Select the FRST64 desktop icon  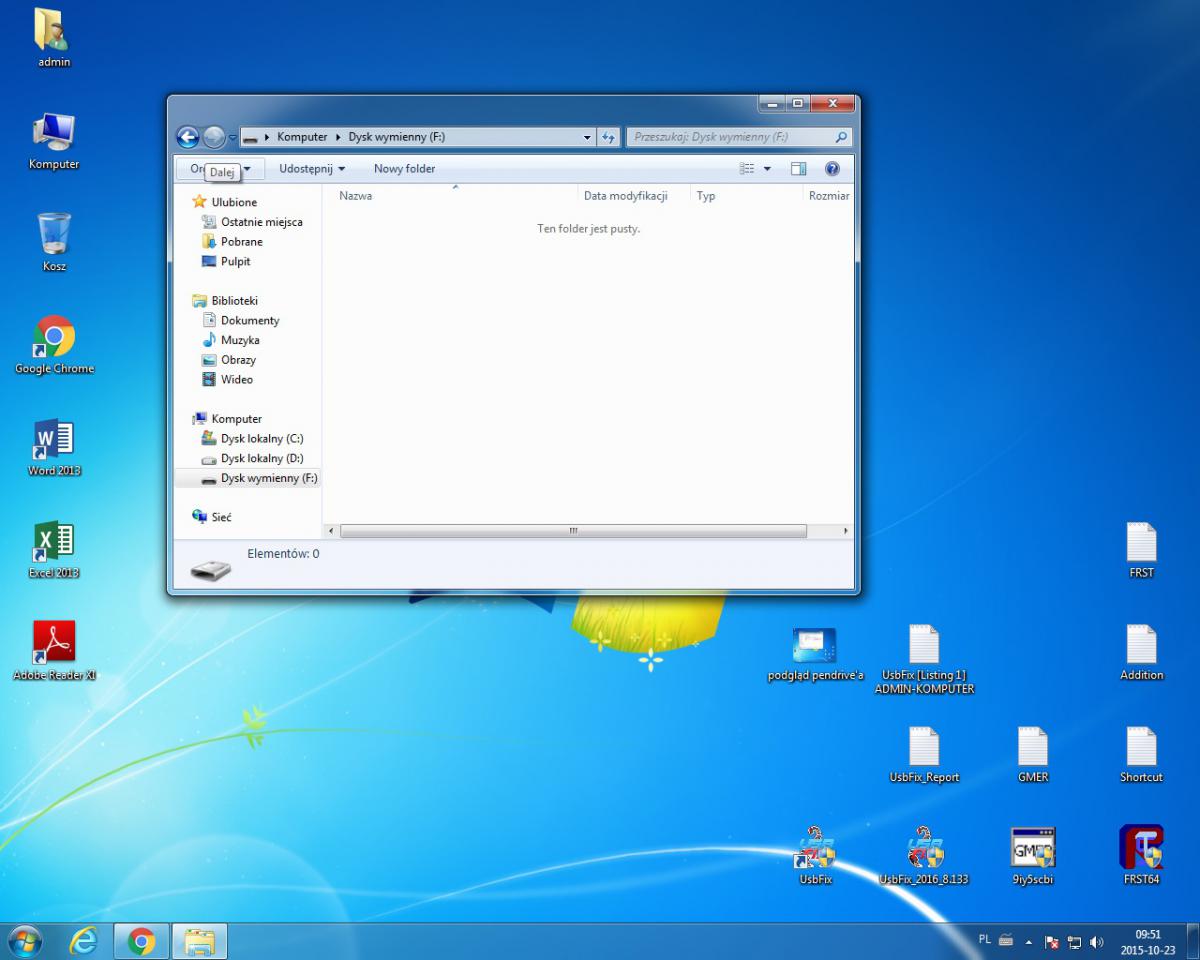[x=1141, y=855]
